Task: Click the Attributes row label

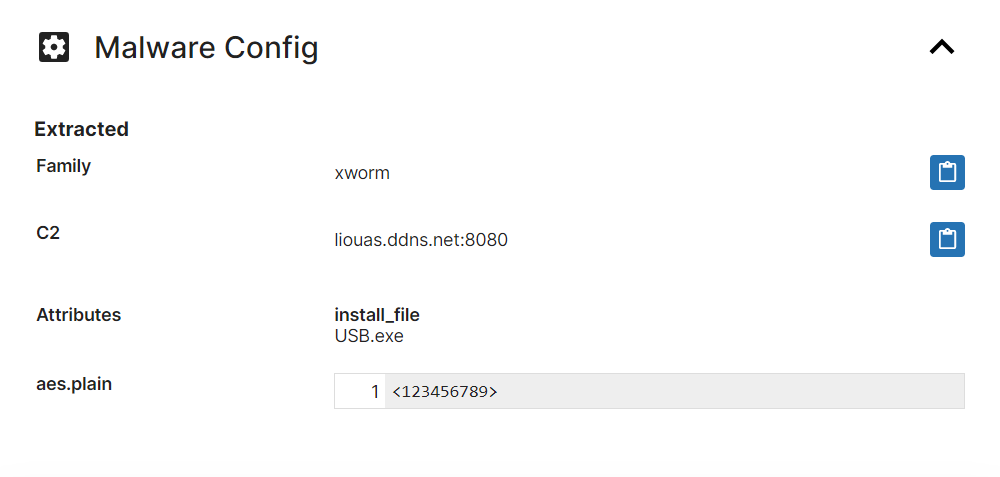Action: tap(78, 315)
